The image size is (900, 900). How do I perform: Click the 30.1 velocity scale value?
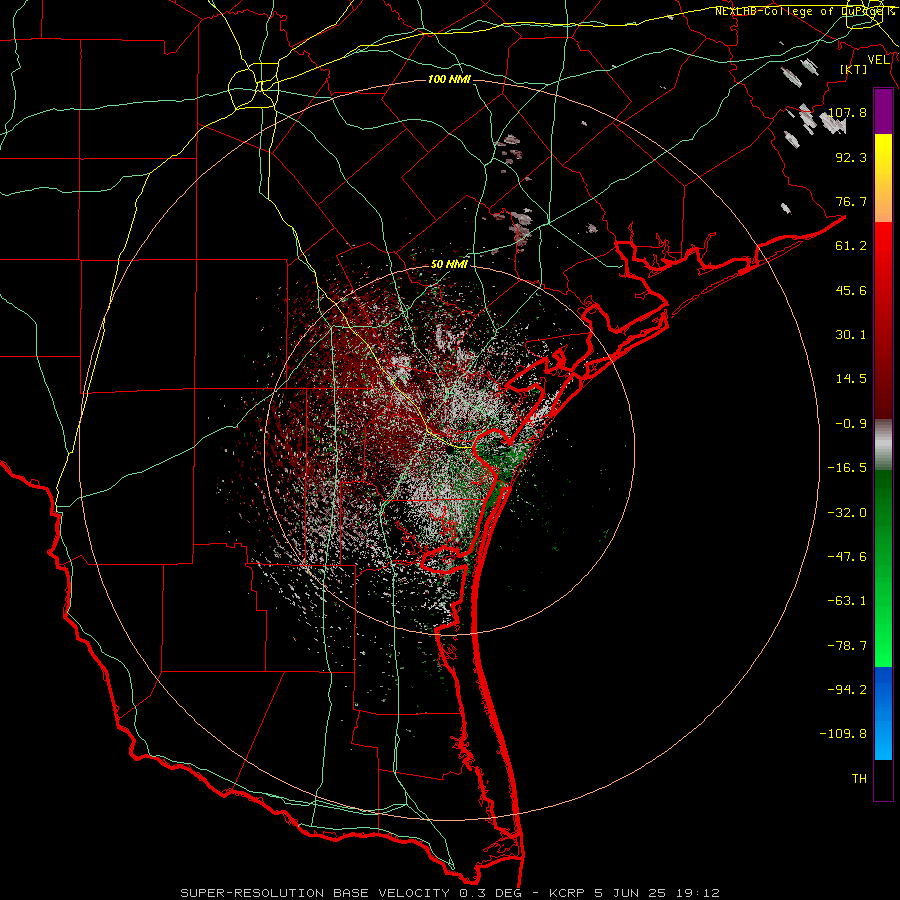click(x=851, y=335)
